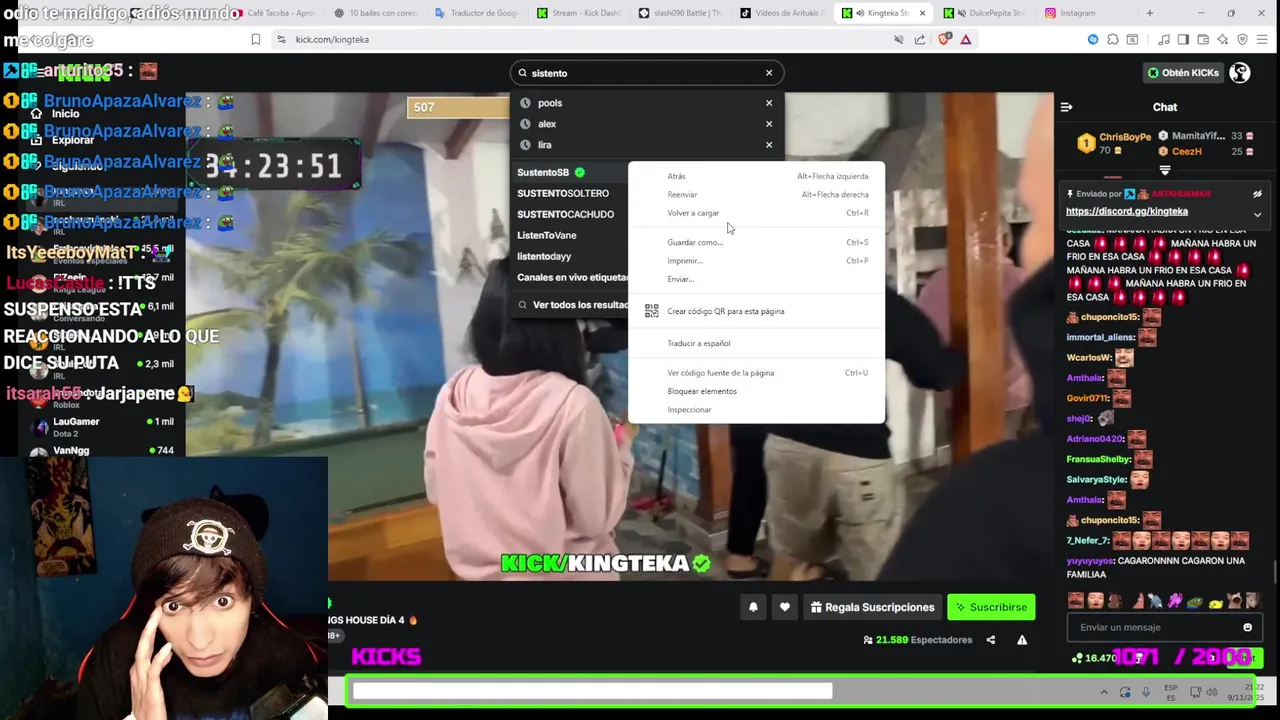Open a new browser tab with plus
The height and width of the screenshot is (720, 1280).
click(1149, 13)
